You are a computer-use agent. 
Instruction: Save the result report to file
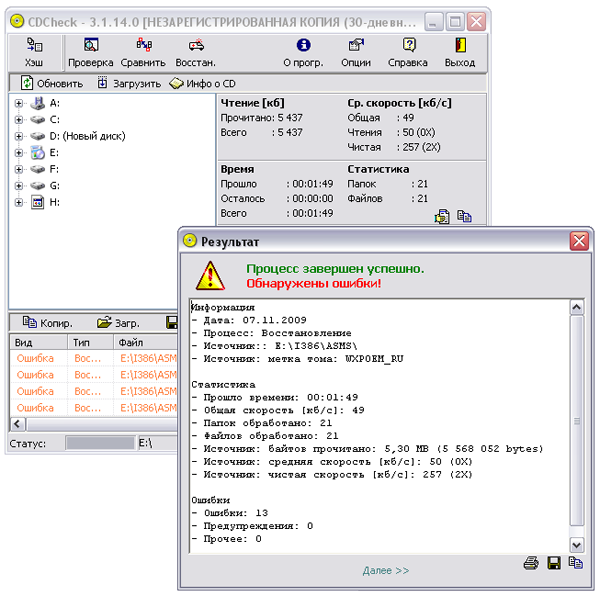pyautogui.click(x=554, y=563)
